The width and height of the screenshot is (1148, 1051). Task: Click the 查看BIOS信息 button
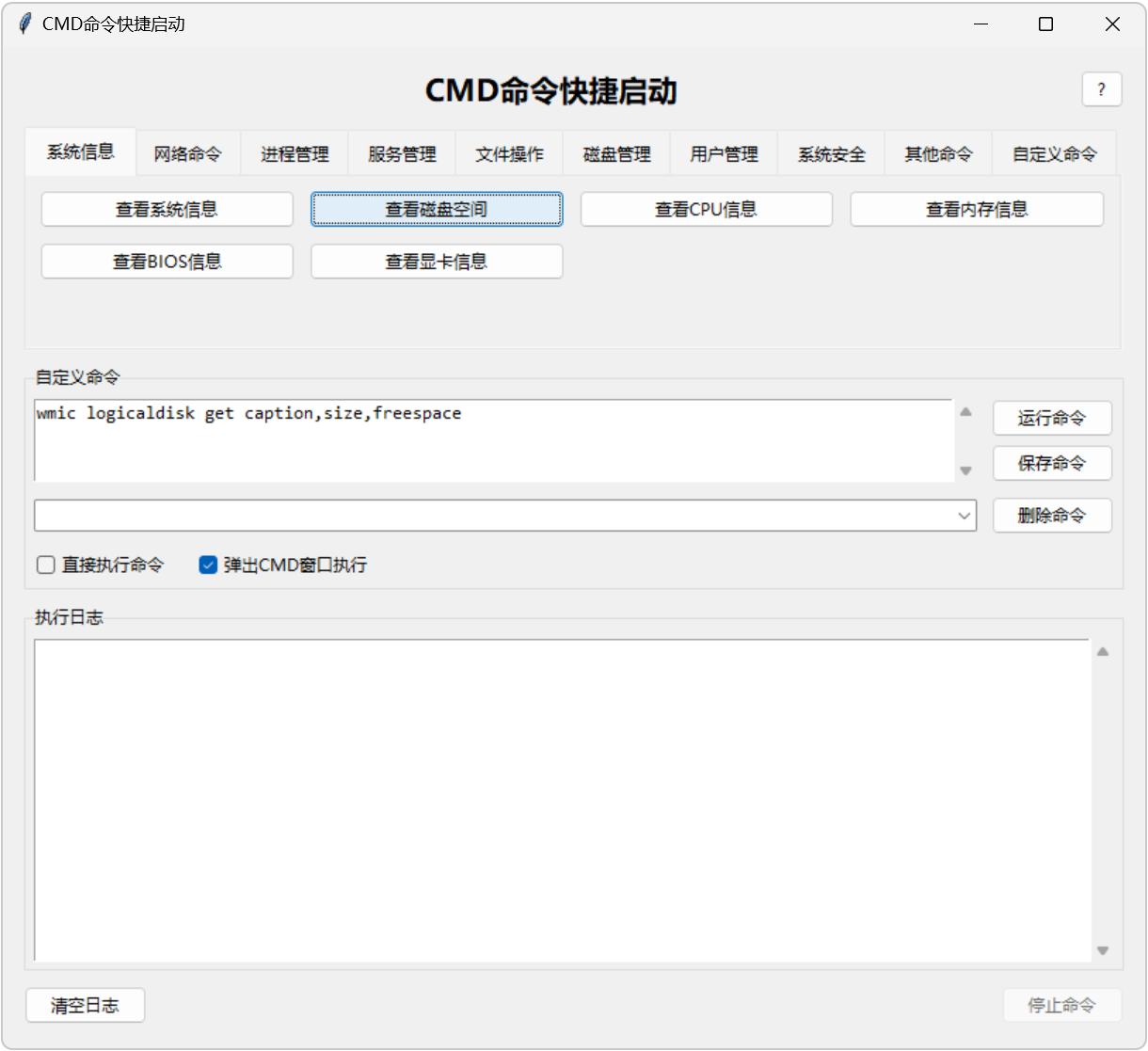coord(167,262)
